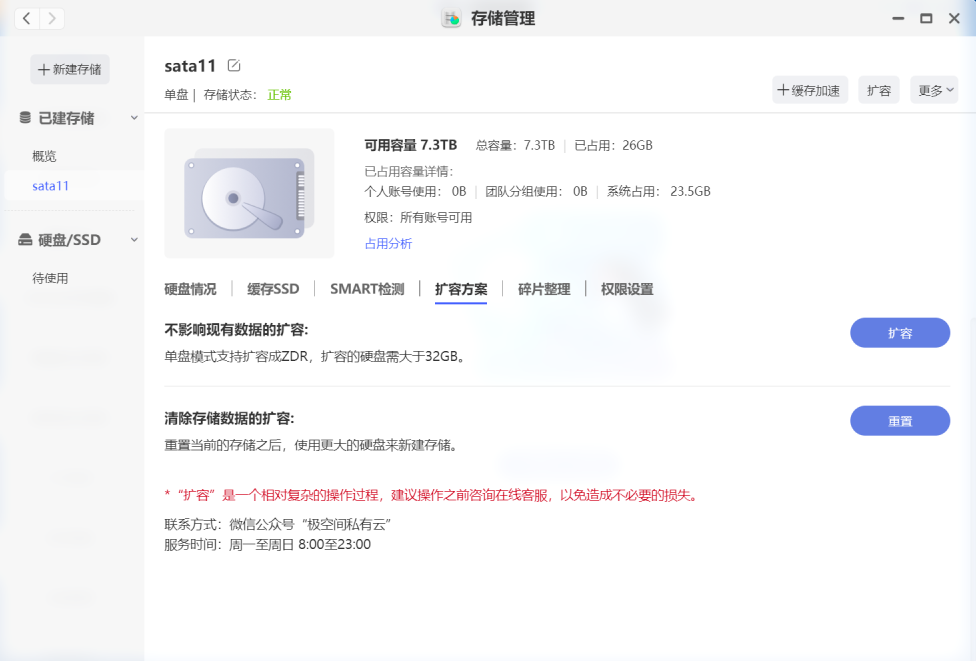This screenshot has height=661, width=976.
Task: Click the 缓存加速 button
Action: (x=810, y=90)
